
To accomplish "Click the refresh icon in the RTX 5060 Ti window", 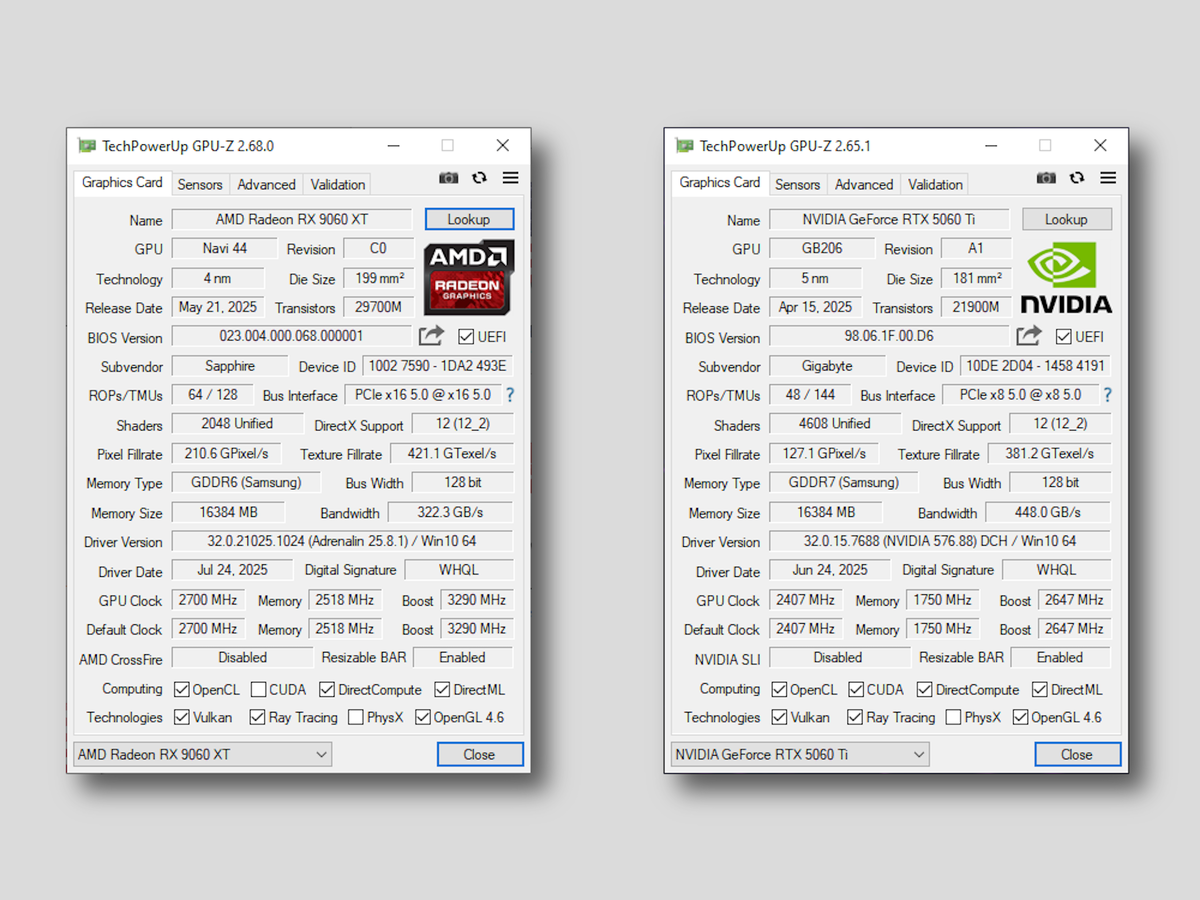I will (1077, 178).
